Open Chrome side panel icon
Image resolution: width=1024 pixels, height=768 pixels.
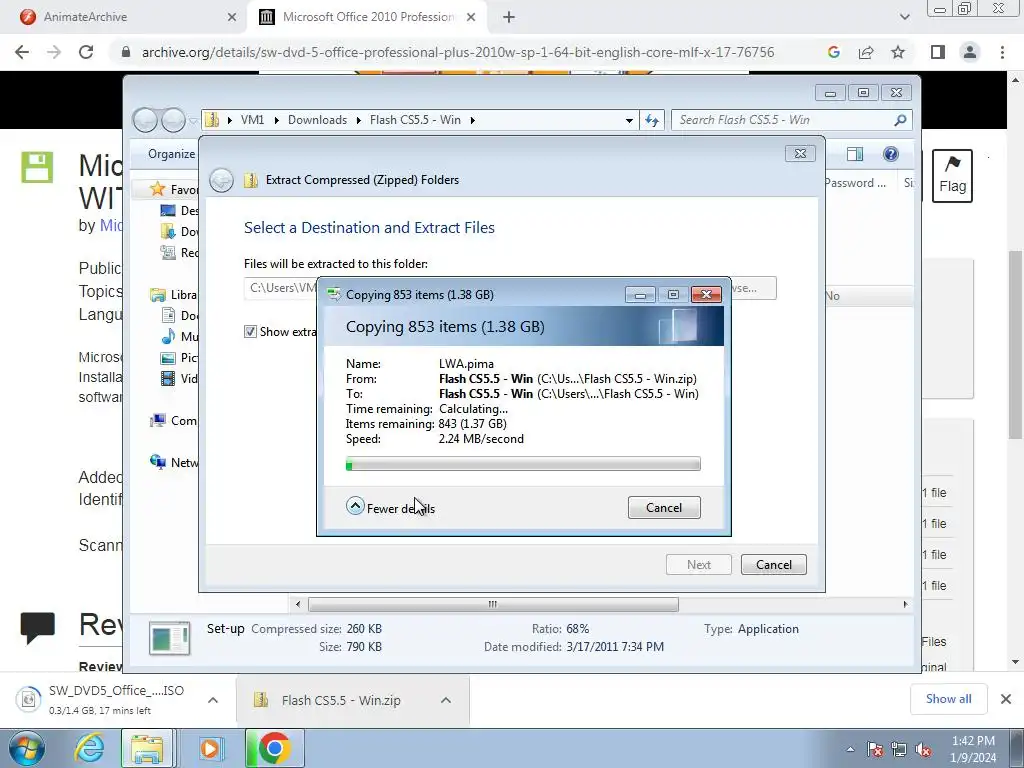pos(938,52)
